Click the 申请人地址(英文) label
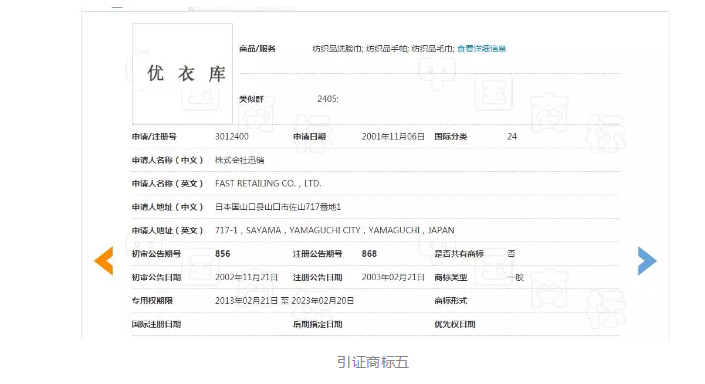The width and height of the screenshot is (705, 384). click(x=167, y=230)
